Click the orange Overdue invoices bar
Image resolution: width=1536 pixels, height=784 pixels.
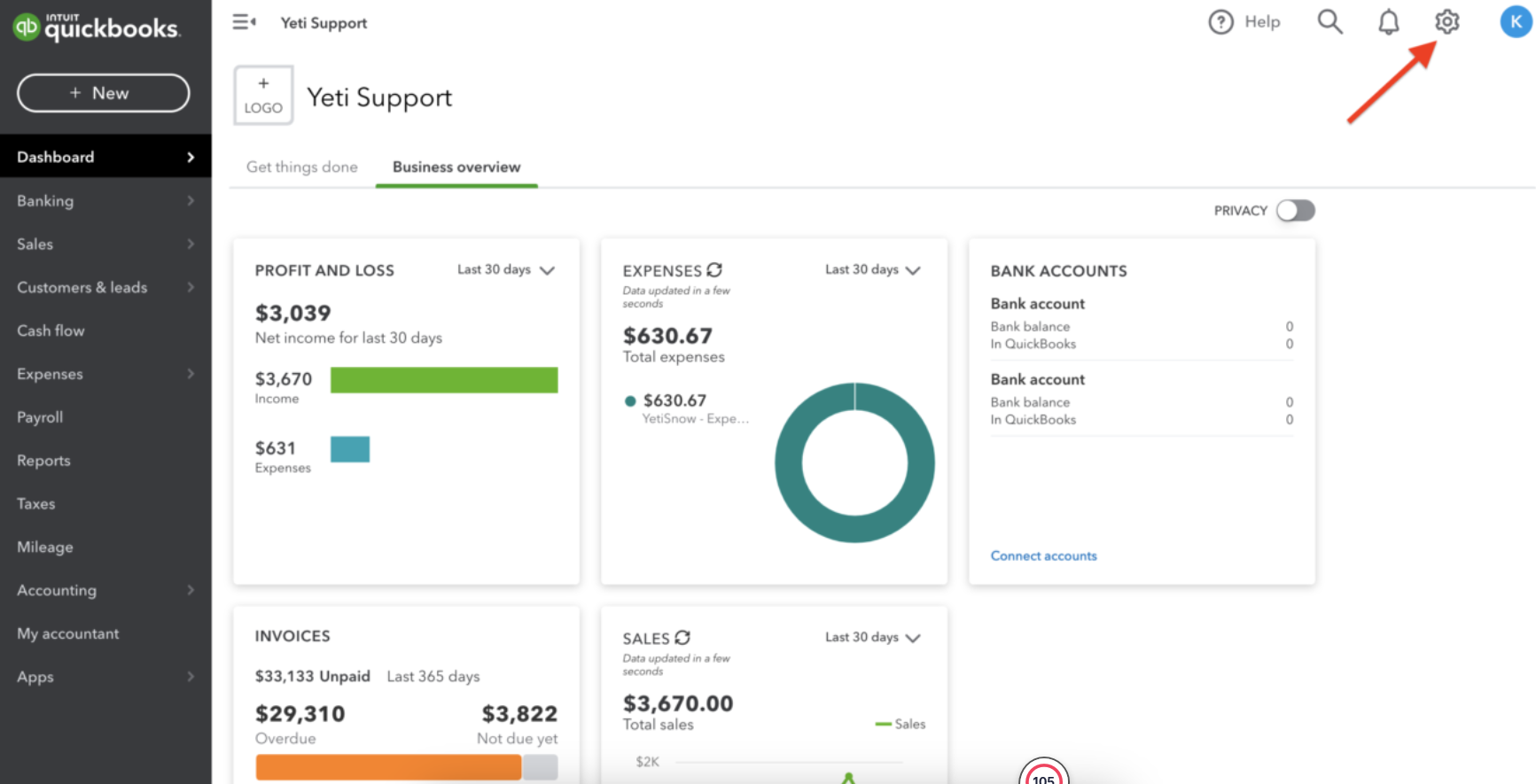point(388,767)
